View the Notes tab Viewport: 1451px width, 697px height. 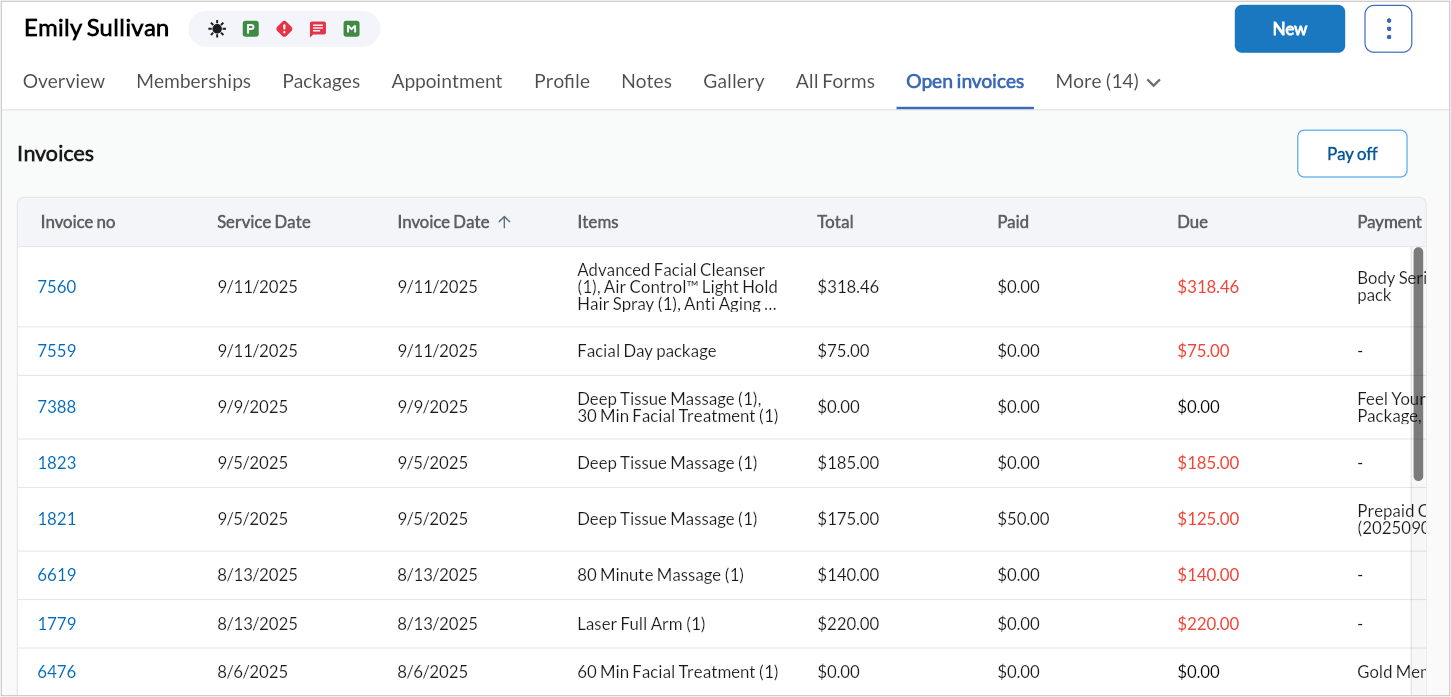click(646, 82)
